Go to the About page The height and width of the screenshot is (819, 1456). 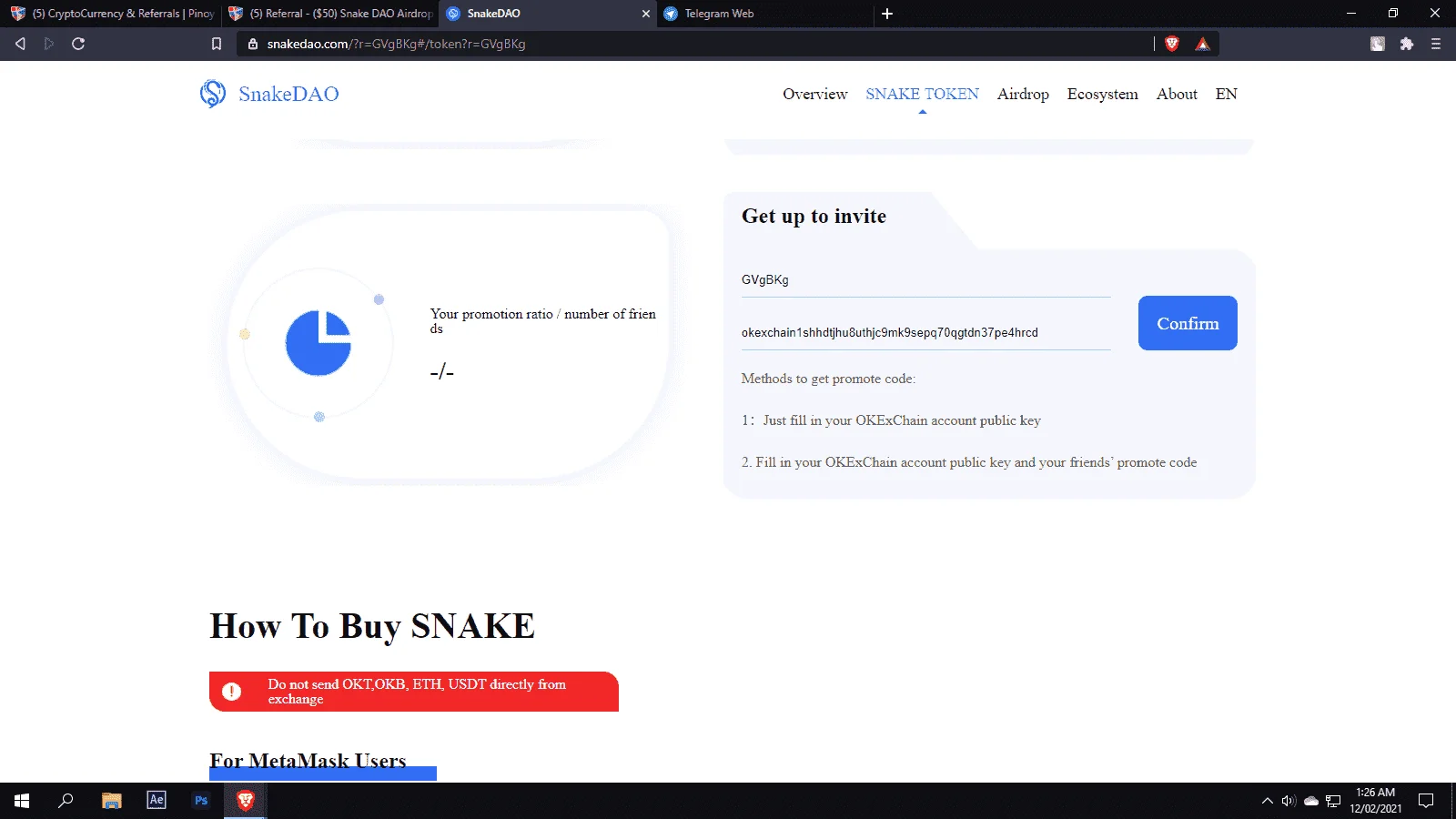[x=1177, y=94]
